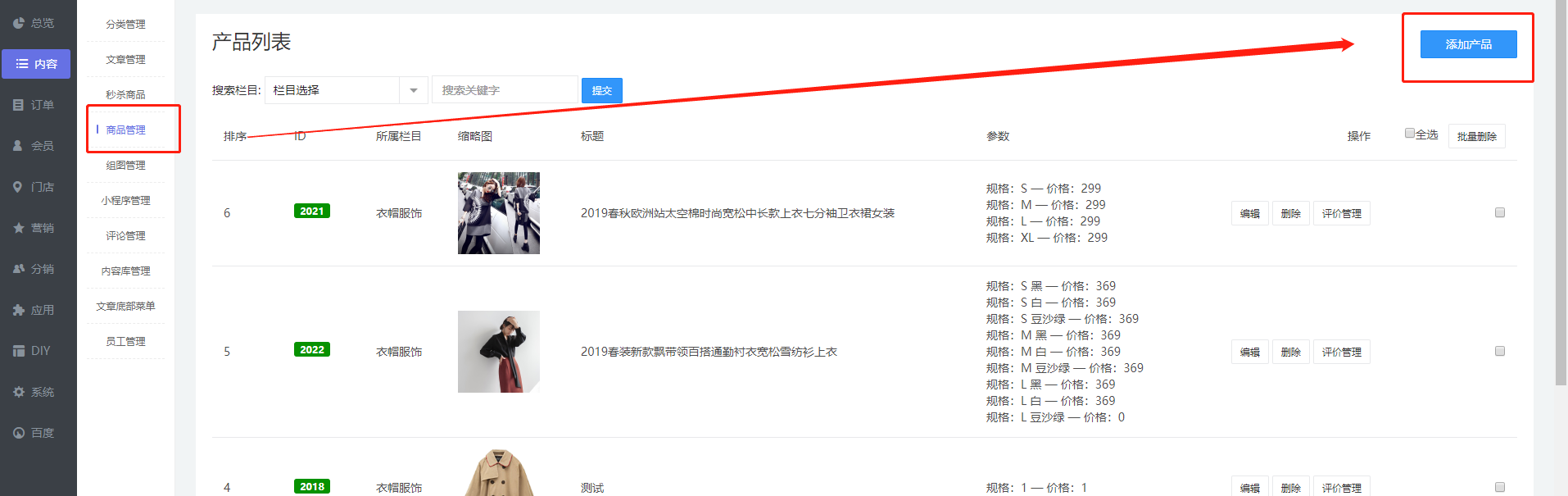This screenshot has width=1568, height=496.
Task: Click the green 2021 ID badge
Action: click(312, 211)
